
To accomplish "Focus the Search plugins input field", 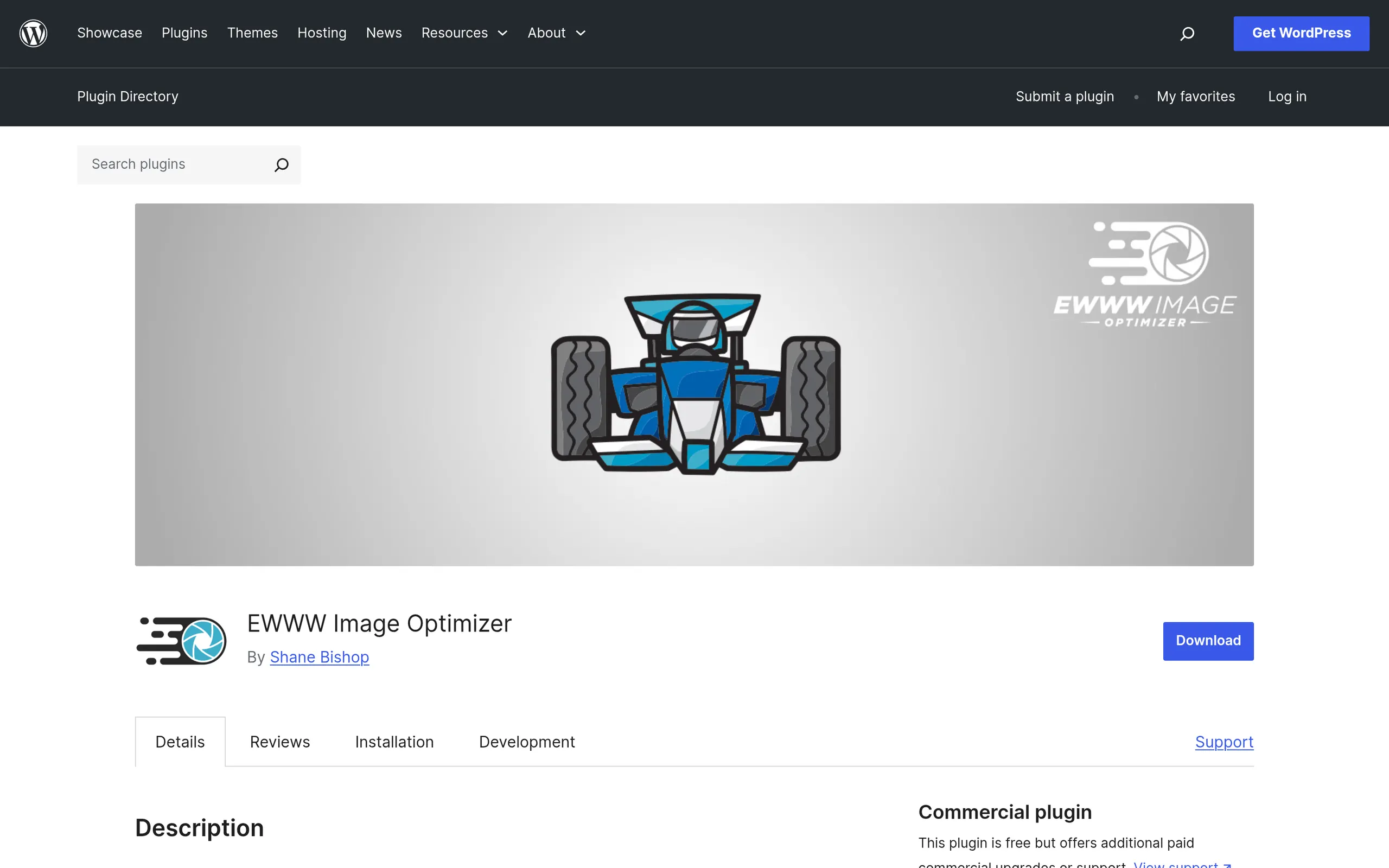I will click(x=189, y=165).
